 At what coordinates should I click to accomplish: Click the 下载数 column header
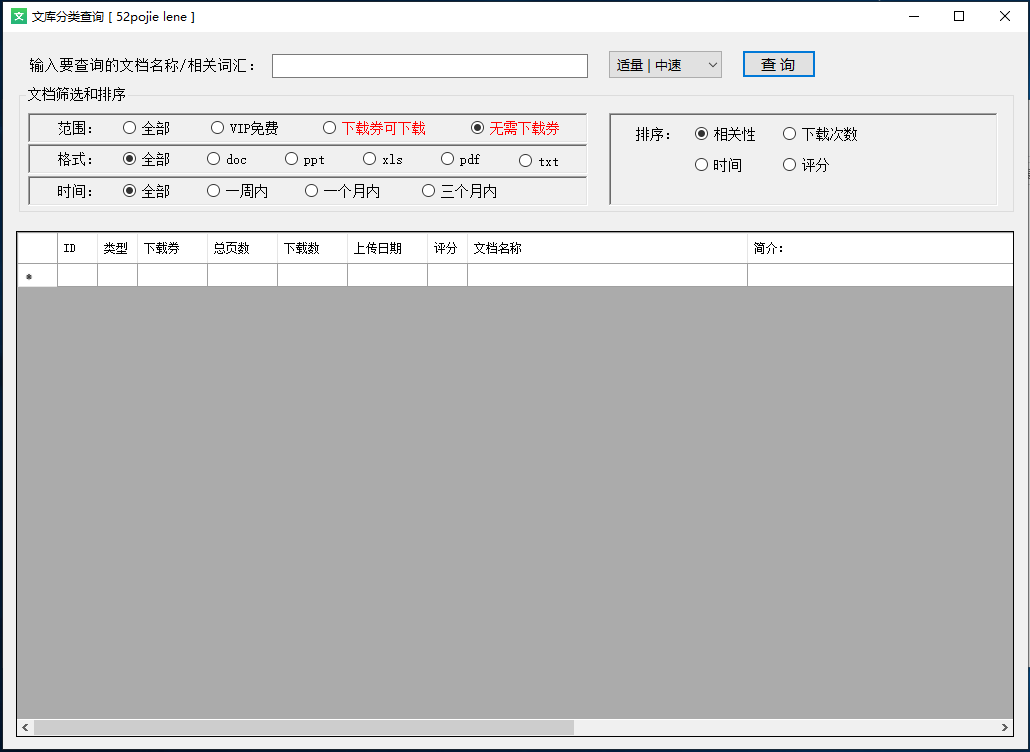313,248
